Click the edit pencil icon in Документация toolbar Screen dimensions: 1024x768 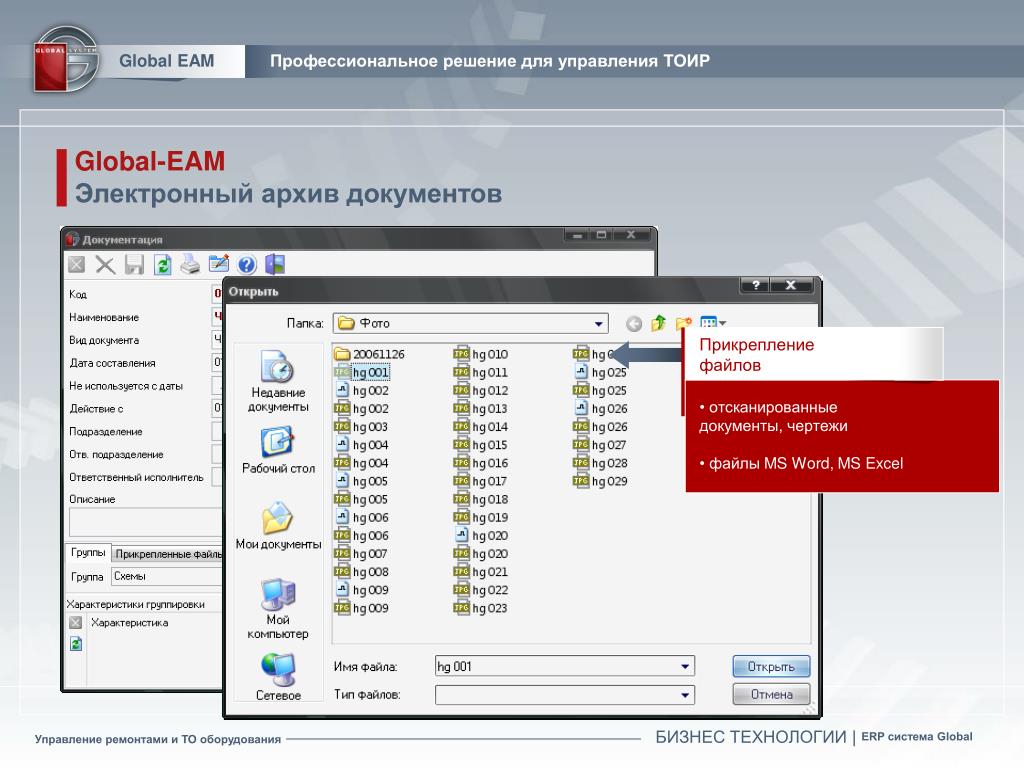coord(219,264)
